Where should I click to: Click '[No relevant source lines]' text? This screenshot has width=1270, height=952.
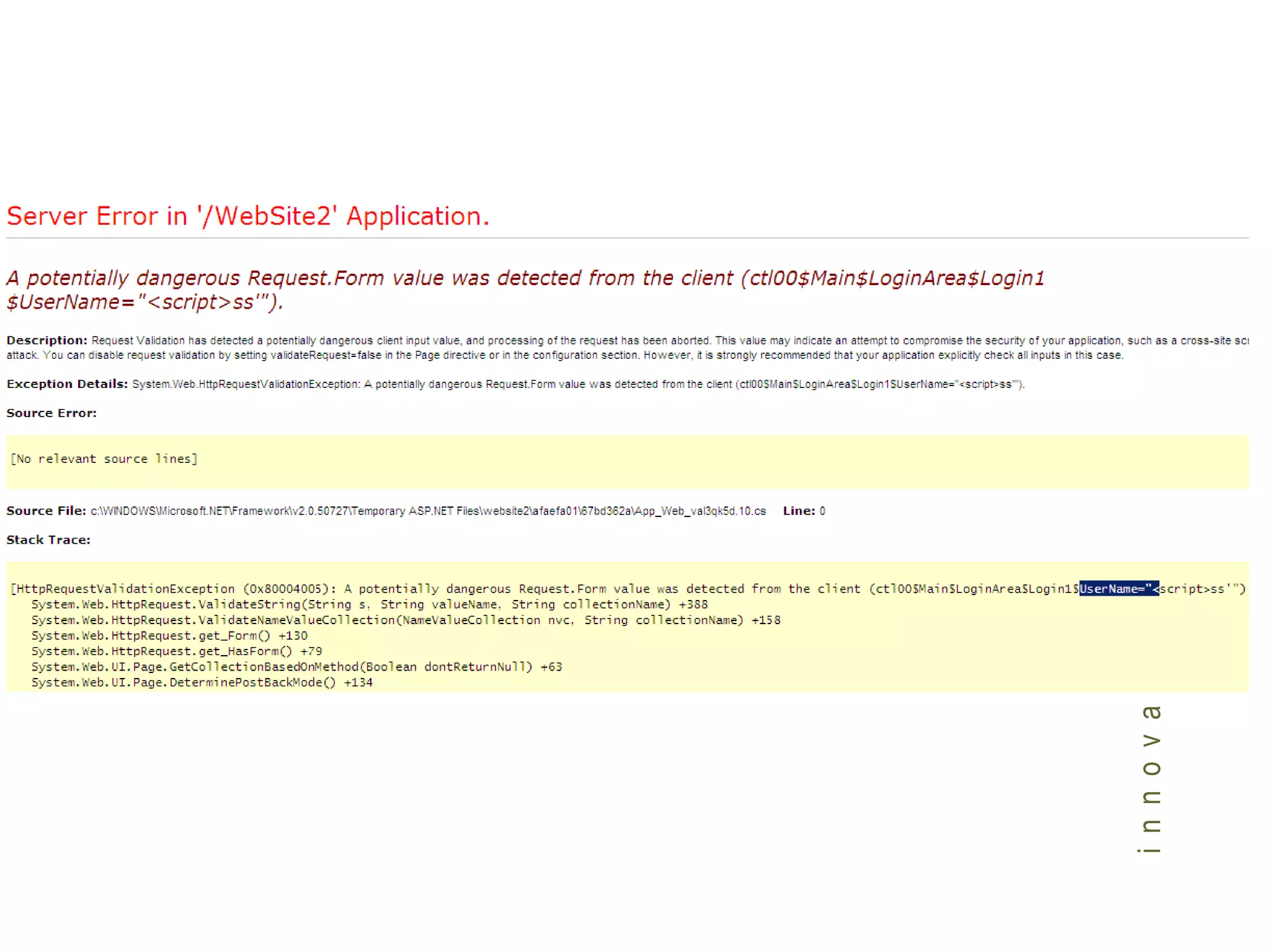click(x=104, y=459)
